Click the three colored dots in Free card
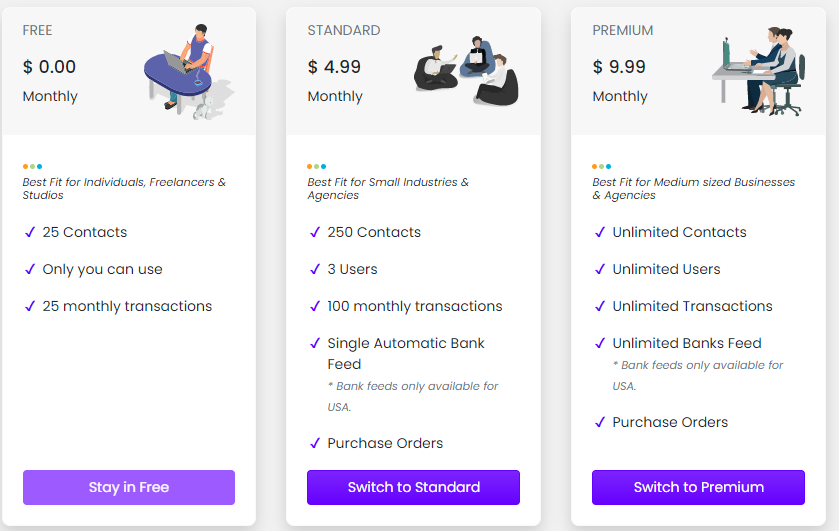Screen dimensions: 839x531 (x=32, y=166)
